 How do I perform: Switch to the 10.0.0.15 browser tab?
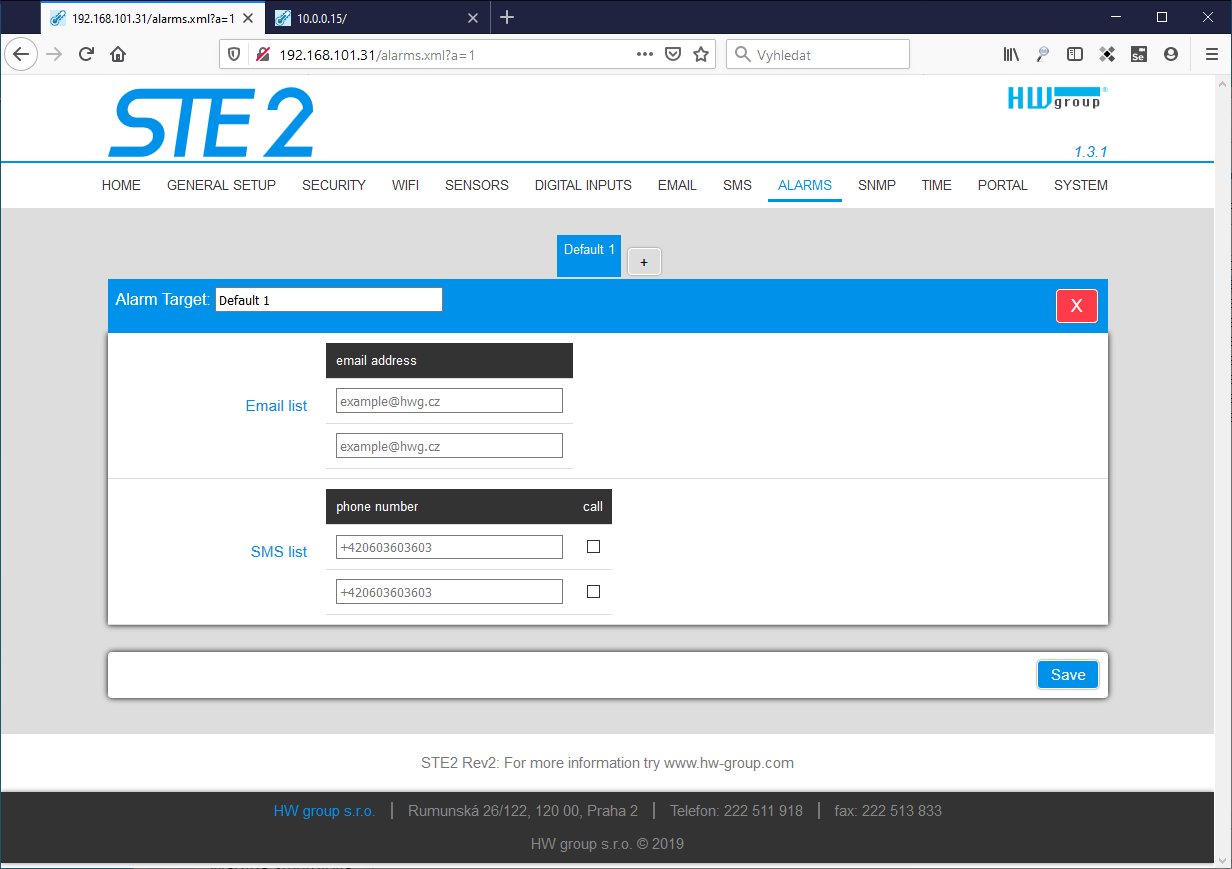click(378, 17)
